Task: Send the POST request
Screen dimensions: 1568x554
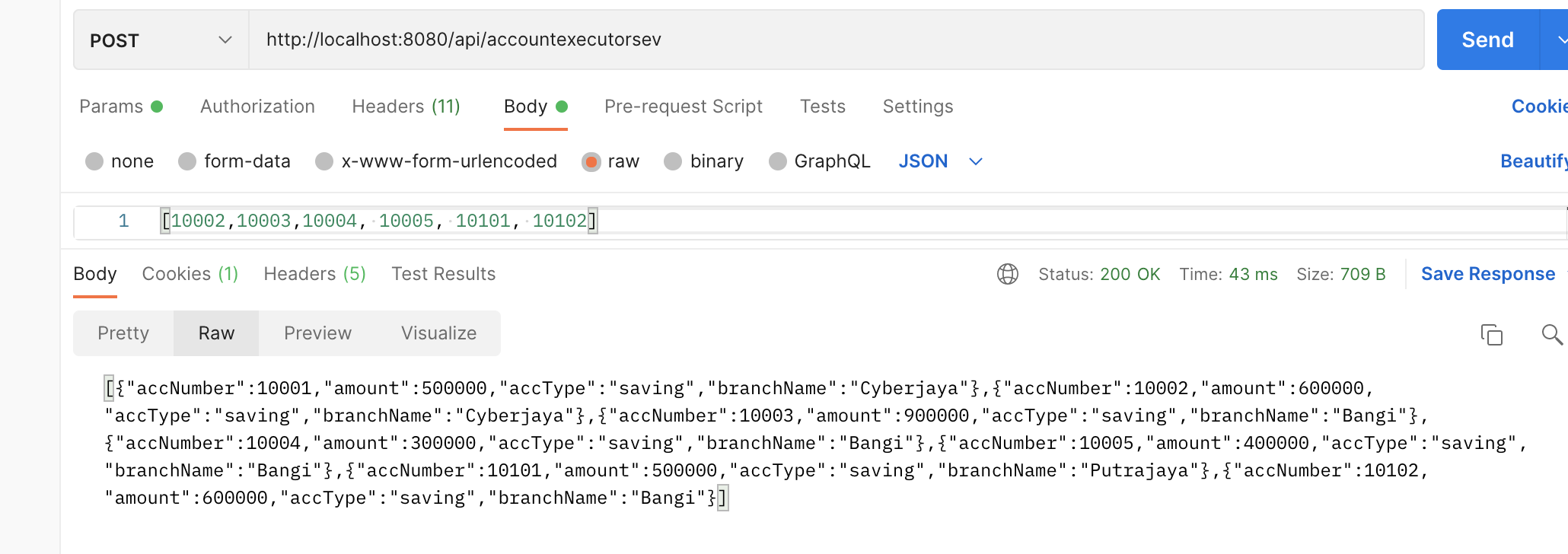Action: tap(1488, 40)
